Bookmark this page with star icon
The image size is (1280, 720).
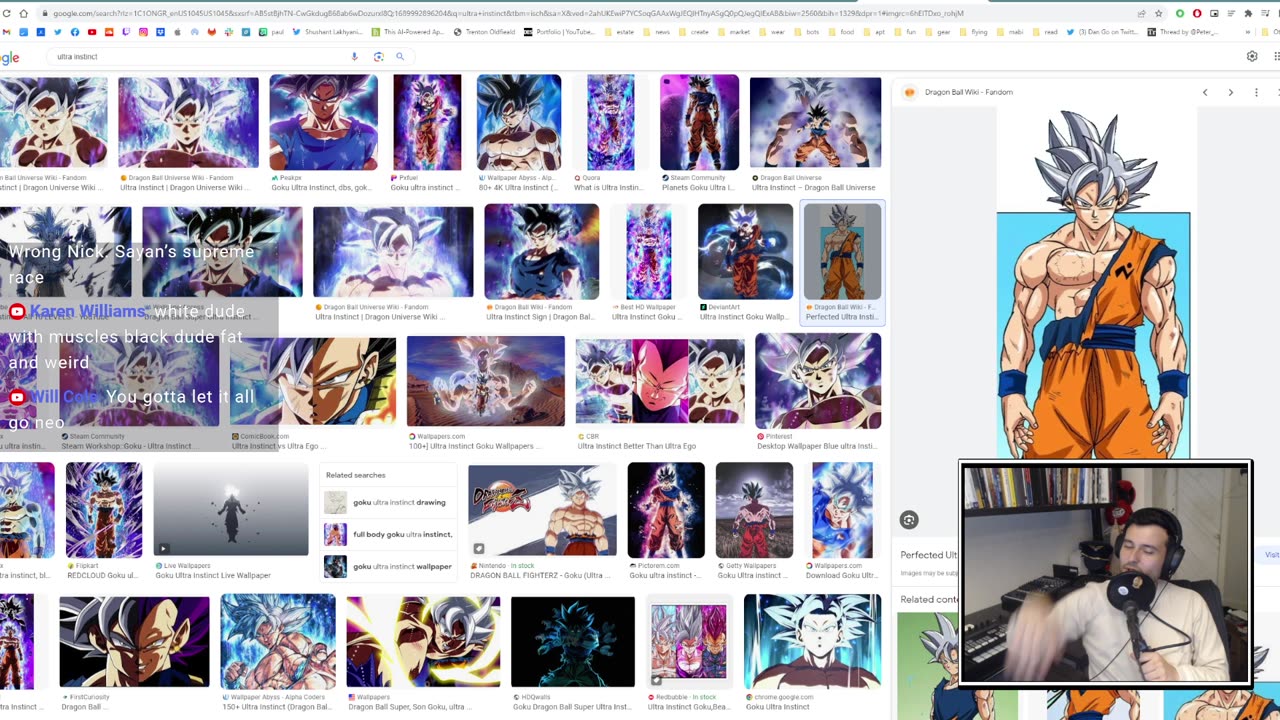click(x=1159, y=14)
